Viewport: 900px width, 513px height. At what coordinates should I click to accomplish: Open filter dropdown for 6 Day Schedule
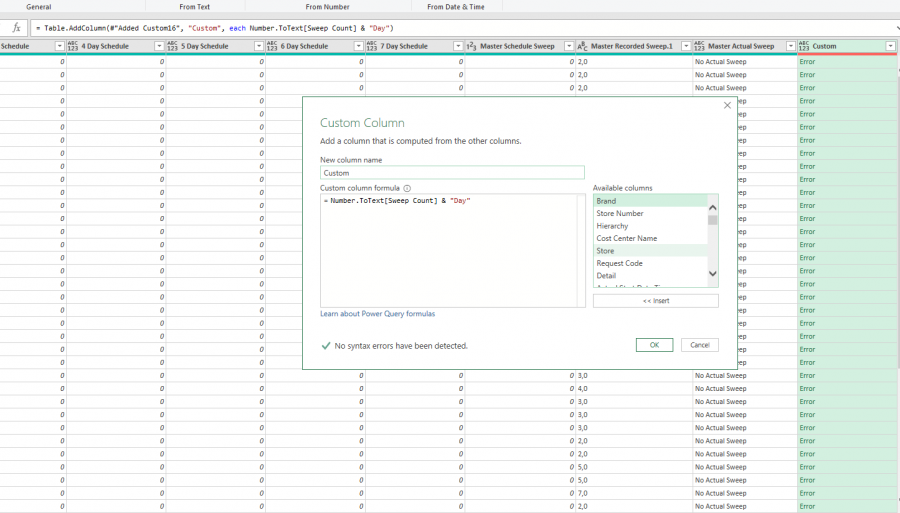(359, 46)
